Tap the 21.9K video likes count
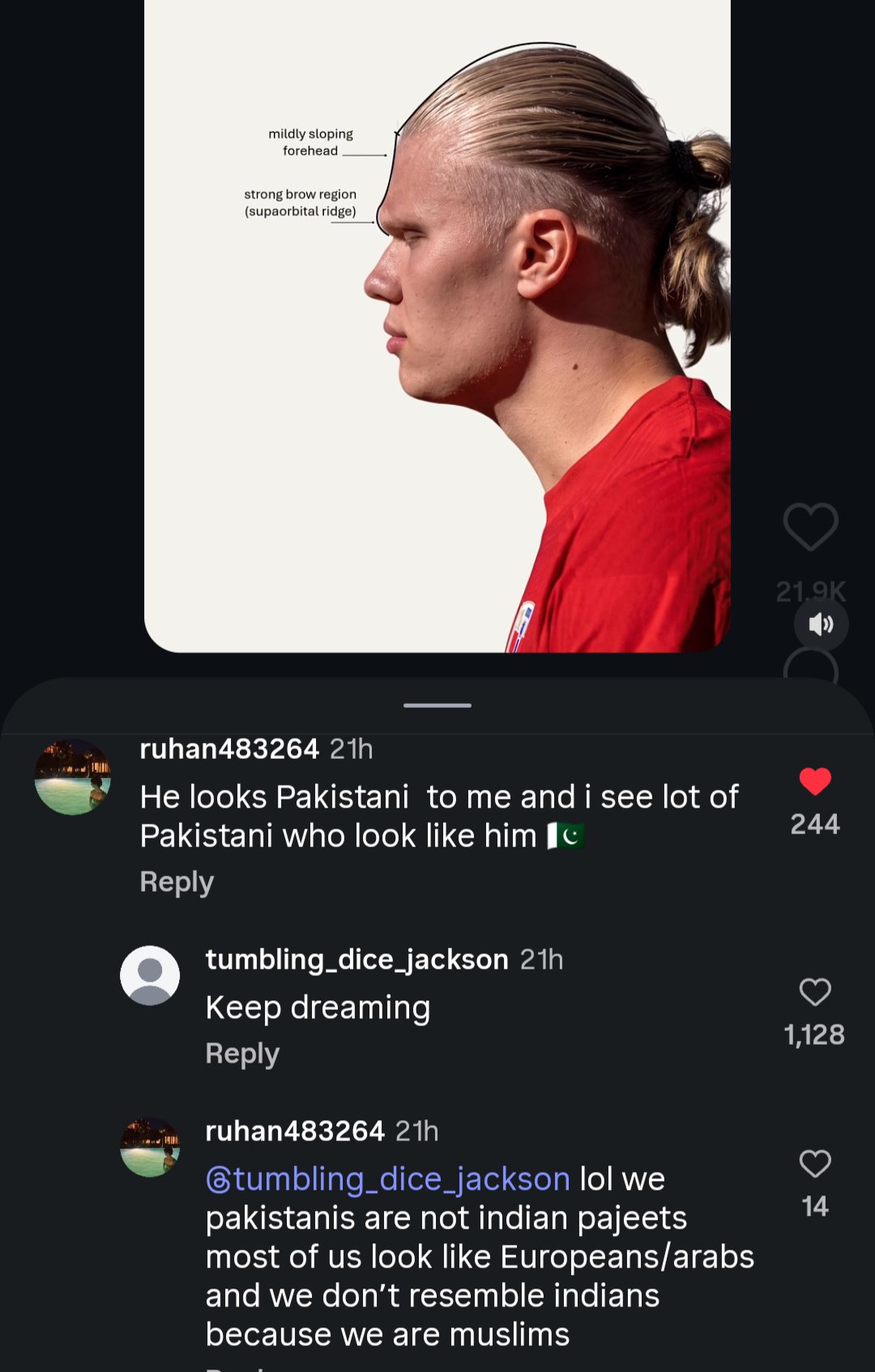 [x=810, y=592]
